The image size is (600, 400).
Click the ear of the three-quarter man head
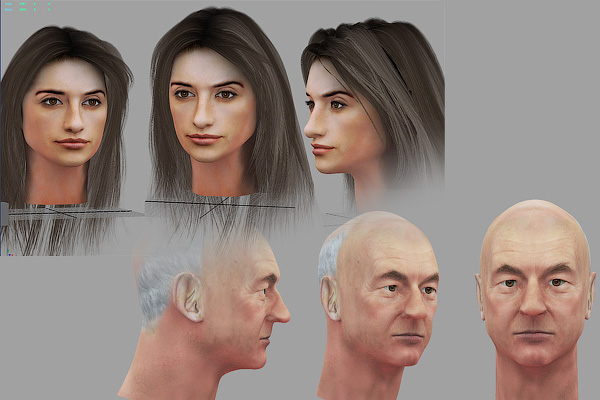(330, 298)
